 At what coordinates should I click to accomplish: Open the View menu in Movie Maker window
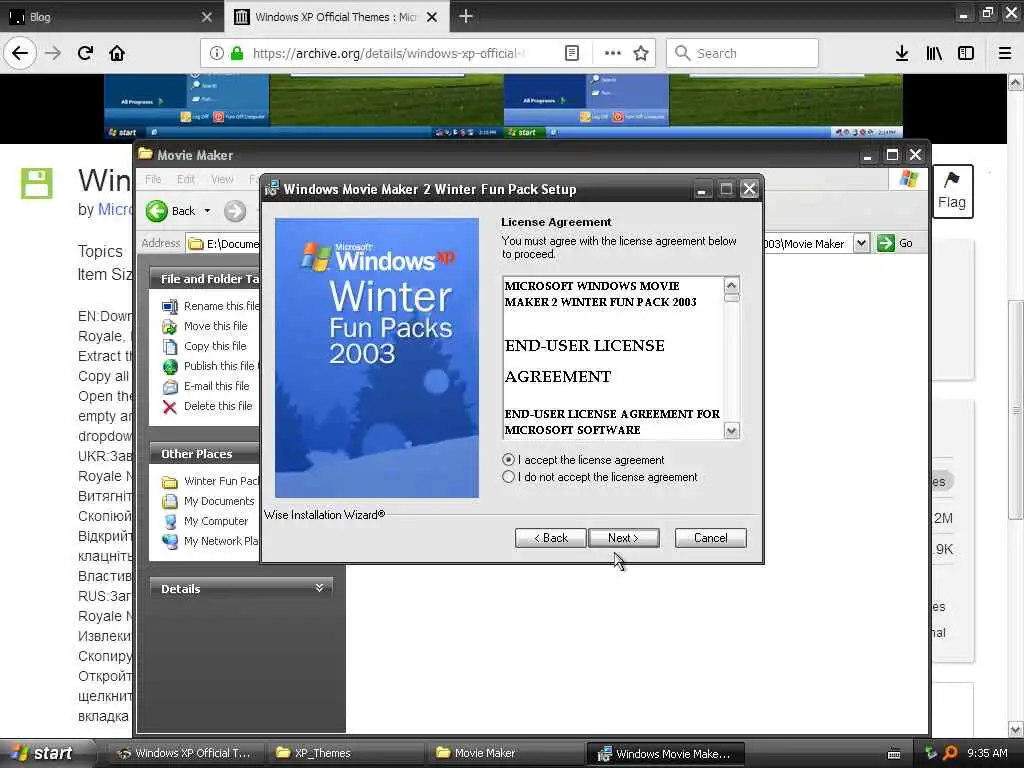click(222, 179)
